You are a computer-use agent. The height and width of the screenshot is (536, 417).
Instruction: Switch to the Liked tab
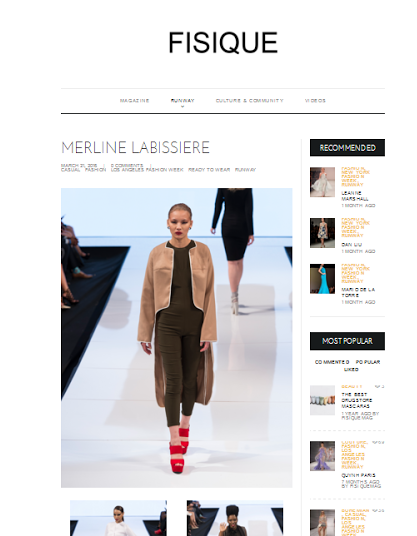[351, 370]
